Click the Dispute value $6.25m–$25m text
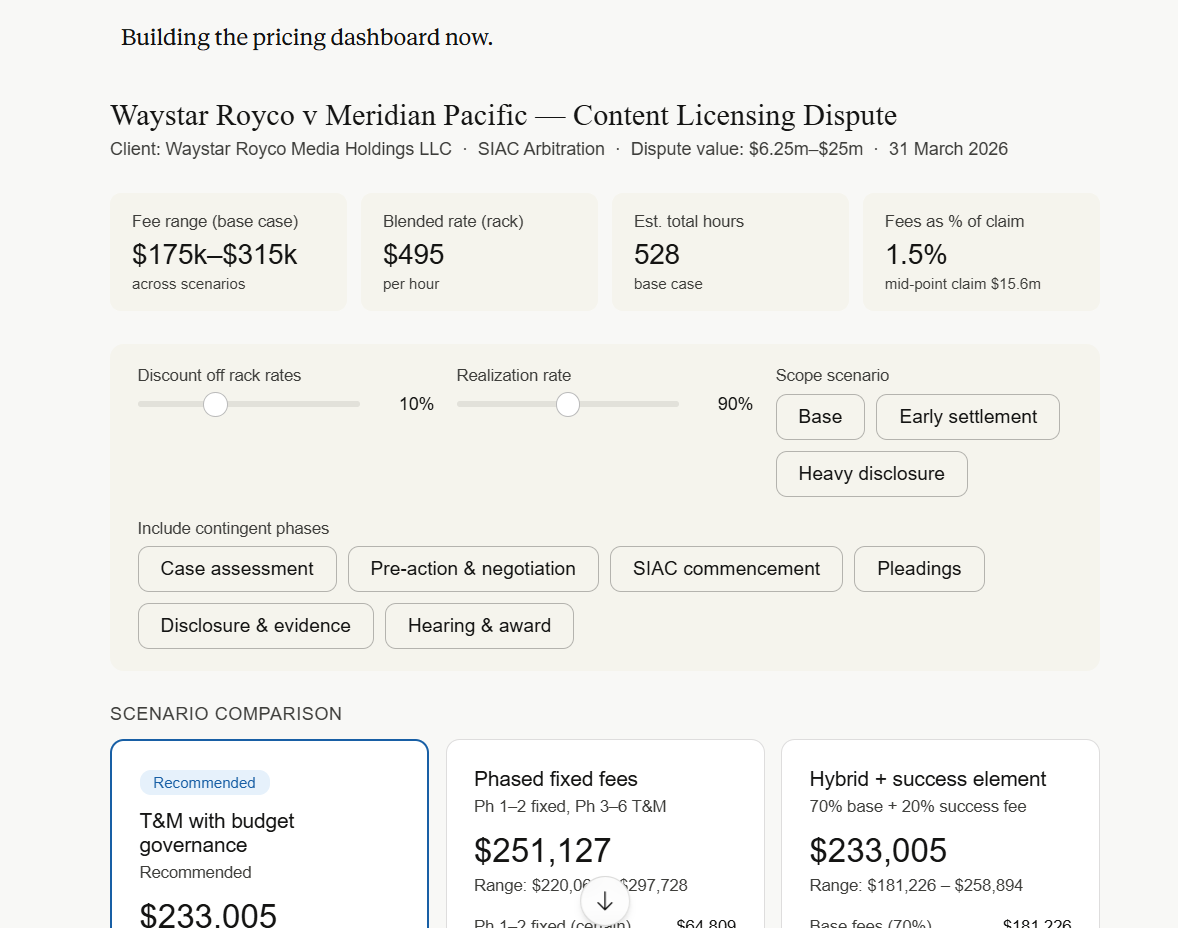1178x928 pixels. 747,149
